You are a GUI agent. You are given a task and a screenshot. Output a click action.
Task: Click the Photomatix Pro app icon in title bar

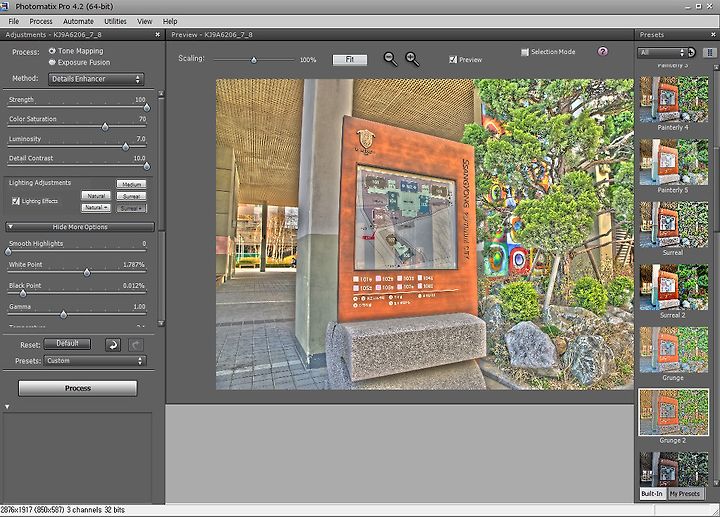[5, 6]
